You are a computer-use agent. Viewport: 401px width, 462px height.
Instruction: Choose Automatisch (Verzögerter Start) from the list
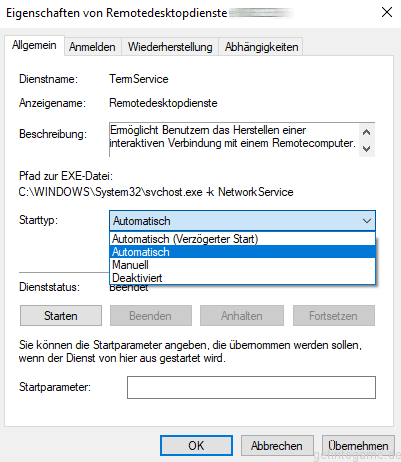click(x=242, y=239)
